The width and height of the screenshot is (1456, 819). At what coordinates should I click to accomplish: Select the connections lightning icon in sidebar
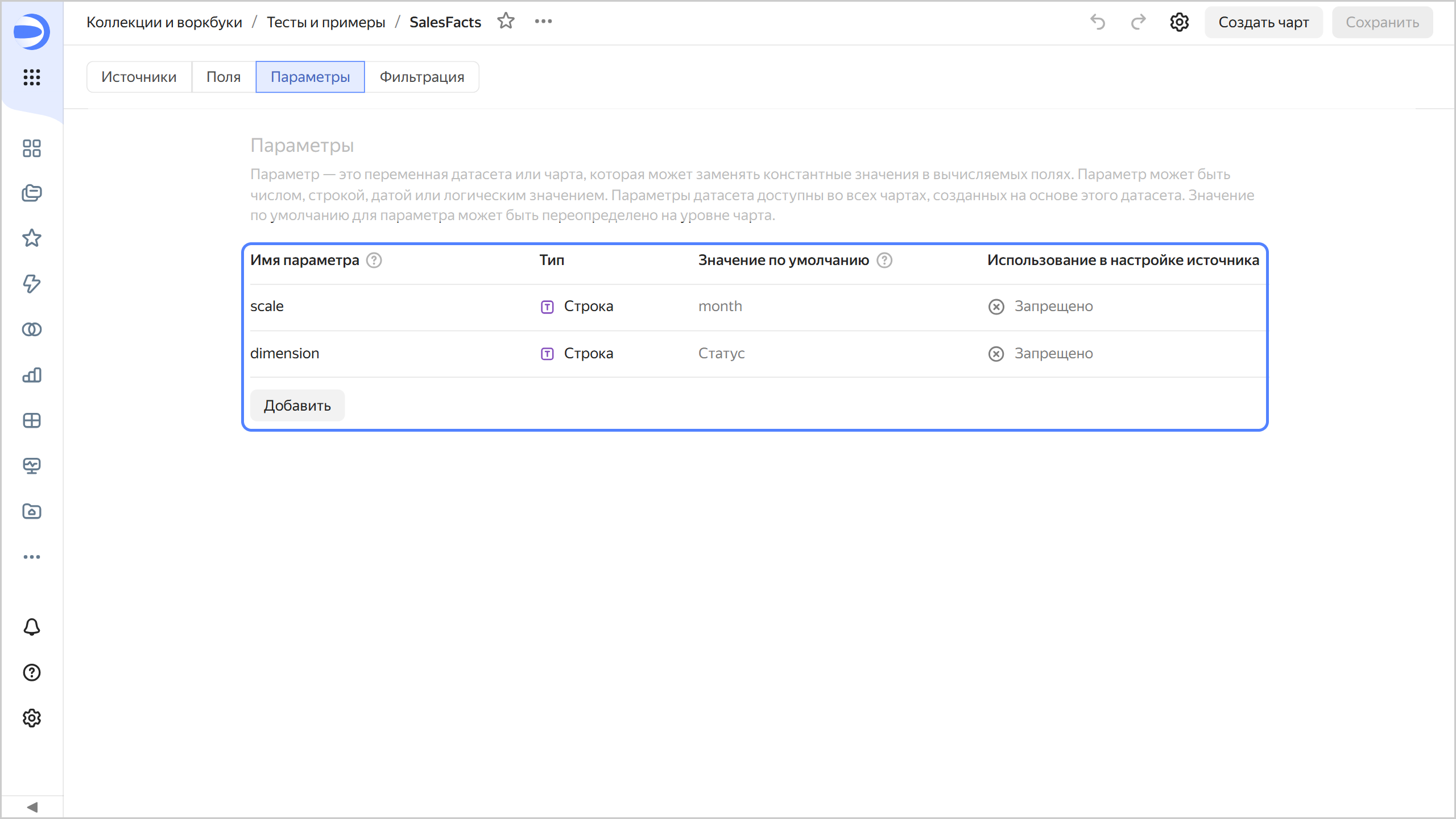coord(31,284)
